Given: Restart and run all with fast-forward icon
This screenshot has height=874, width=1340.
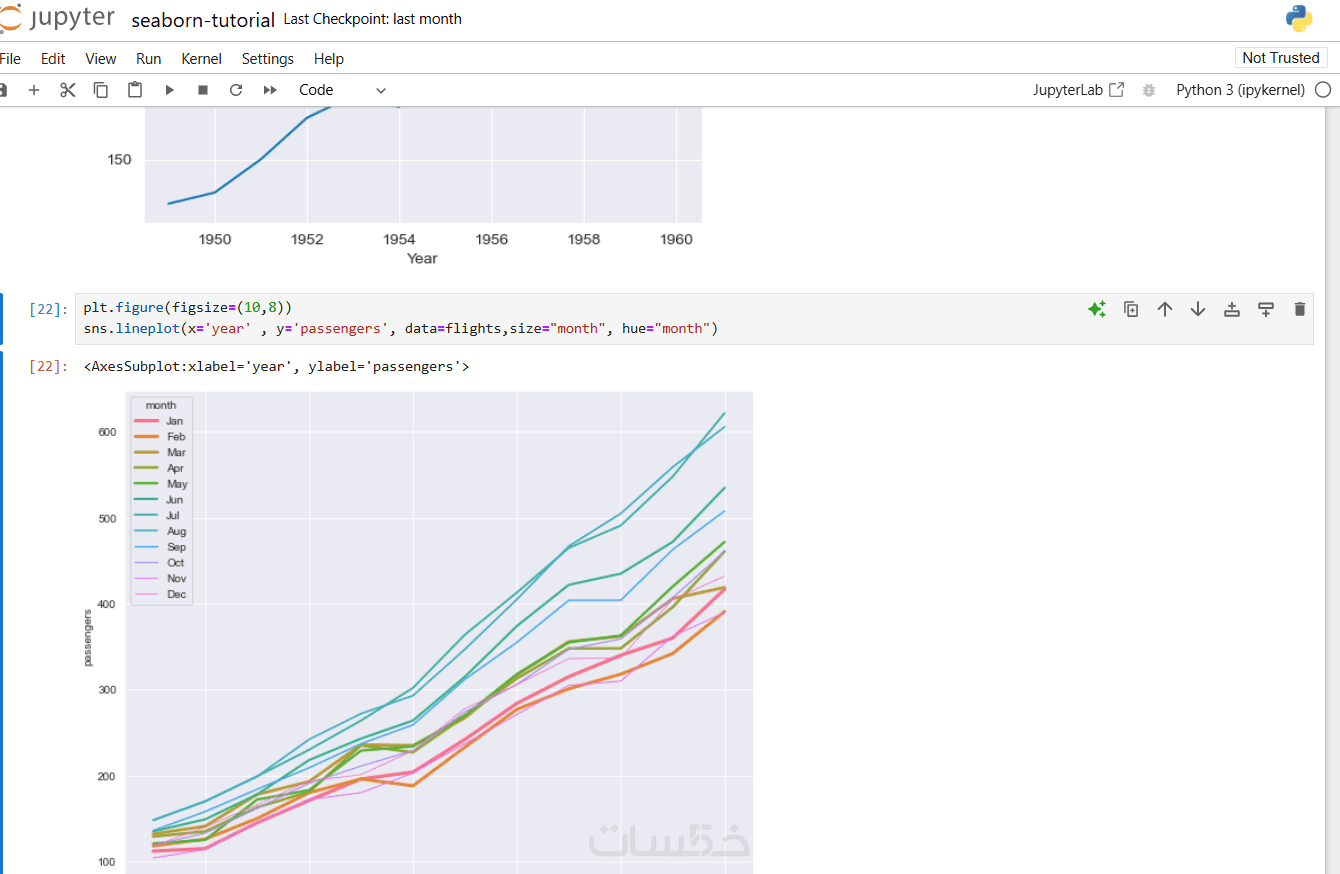Looking at the screenshot, I should tap(270, 90).
